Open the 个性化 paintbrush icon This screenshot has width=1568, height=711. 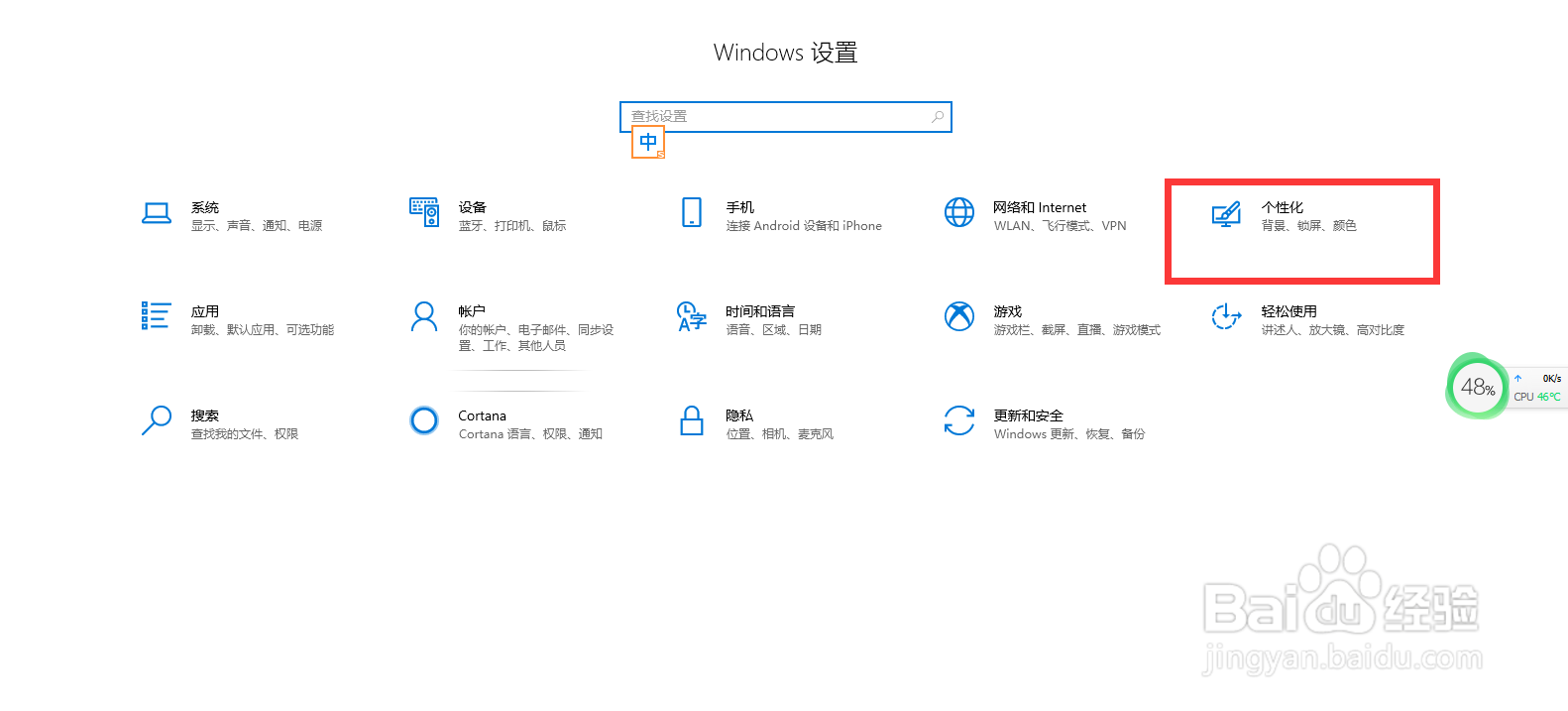(1227, 213)
